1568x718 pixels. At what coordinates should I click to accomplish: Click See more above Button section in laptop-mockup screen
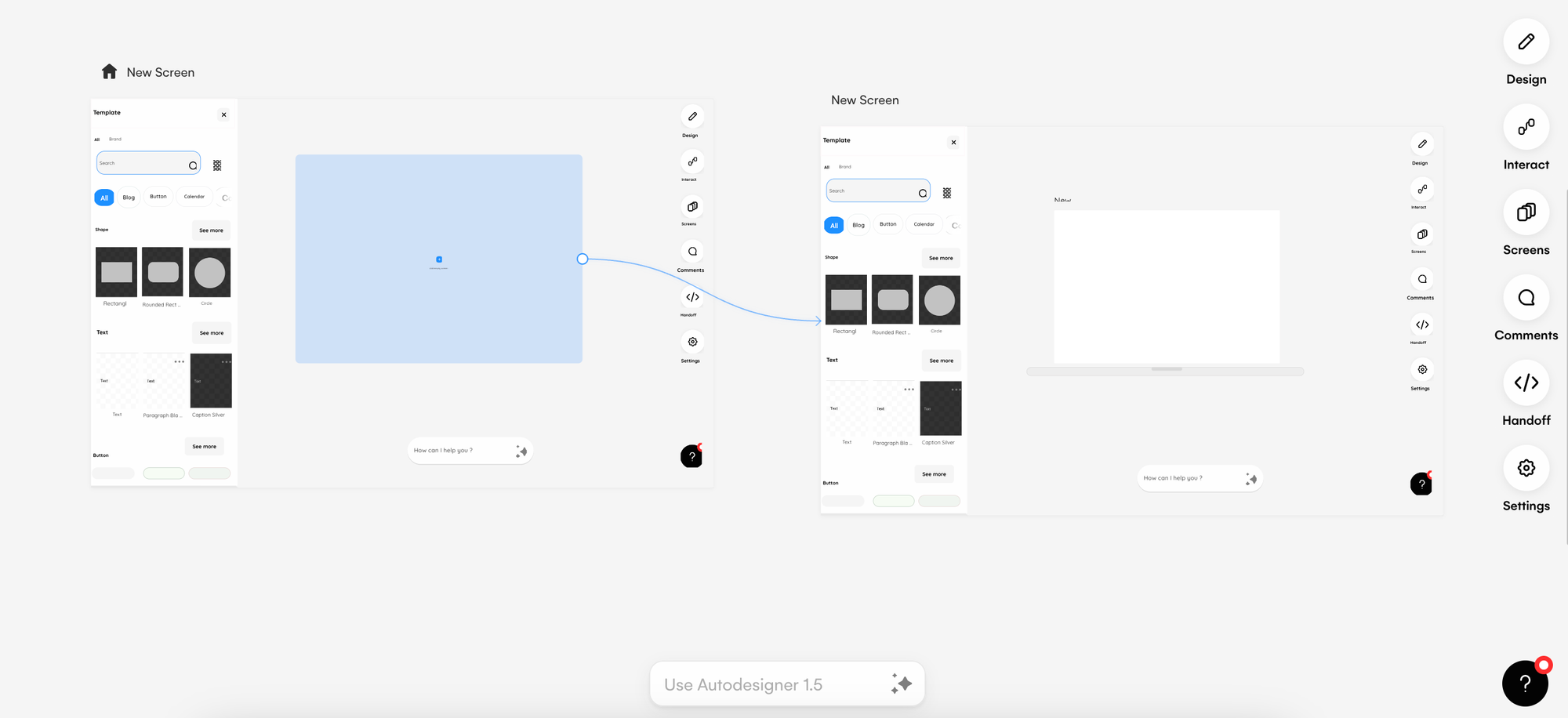pos(935,474)
